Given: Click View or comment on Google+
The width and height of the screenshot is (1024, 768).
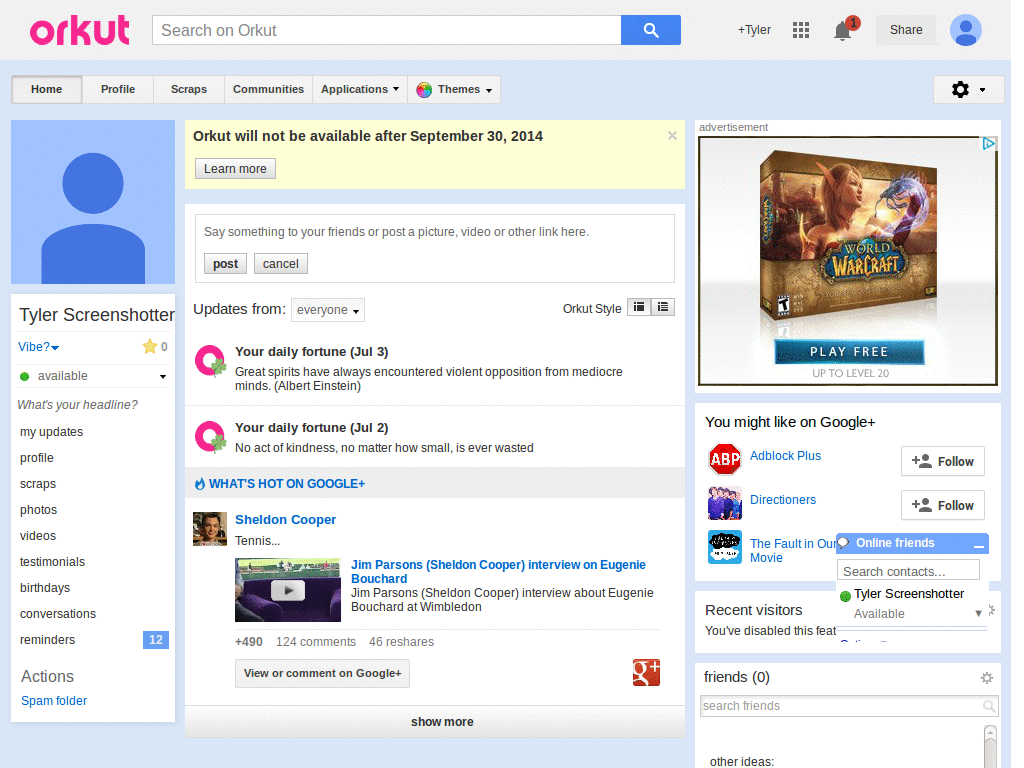Looking at the screenshot, I should pyautogui.click(x=323, y=673).
